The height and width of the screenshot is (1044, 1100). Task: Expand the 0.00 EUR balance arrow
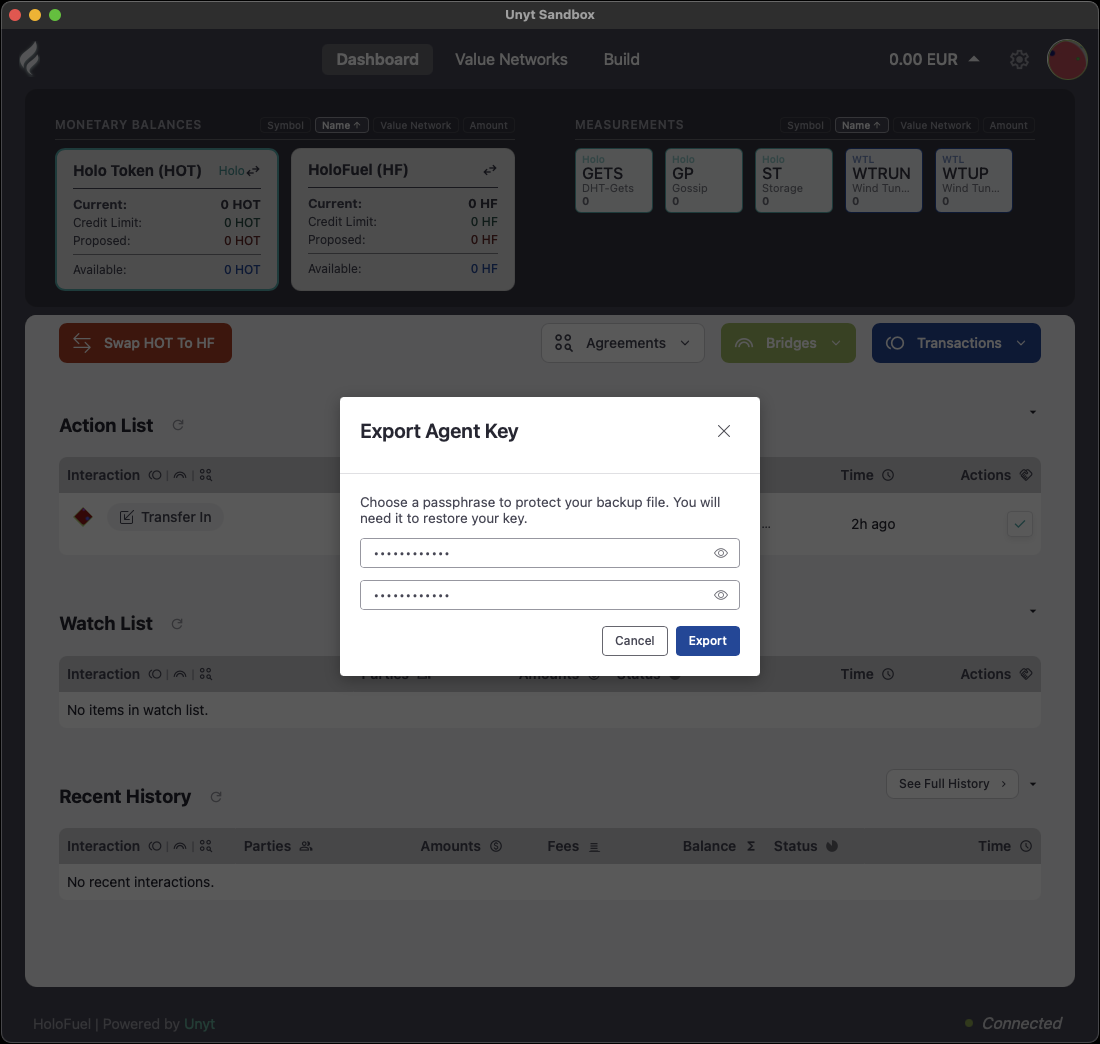[x=974, y=59]
